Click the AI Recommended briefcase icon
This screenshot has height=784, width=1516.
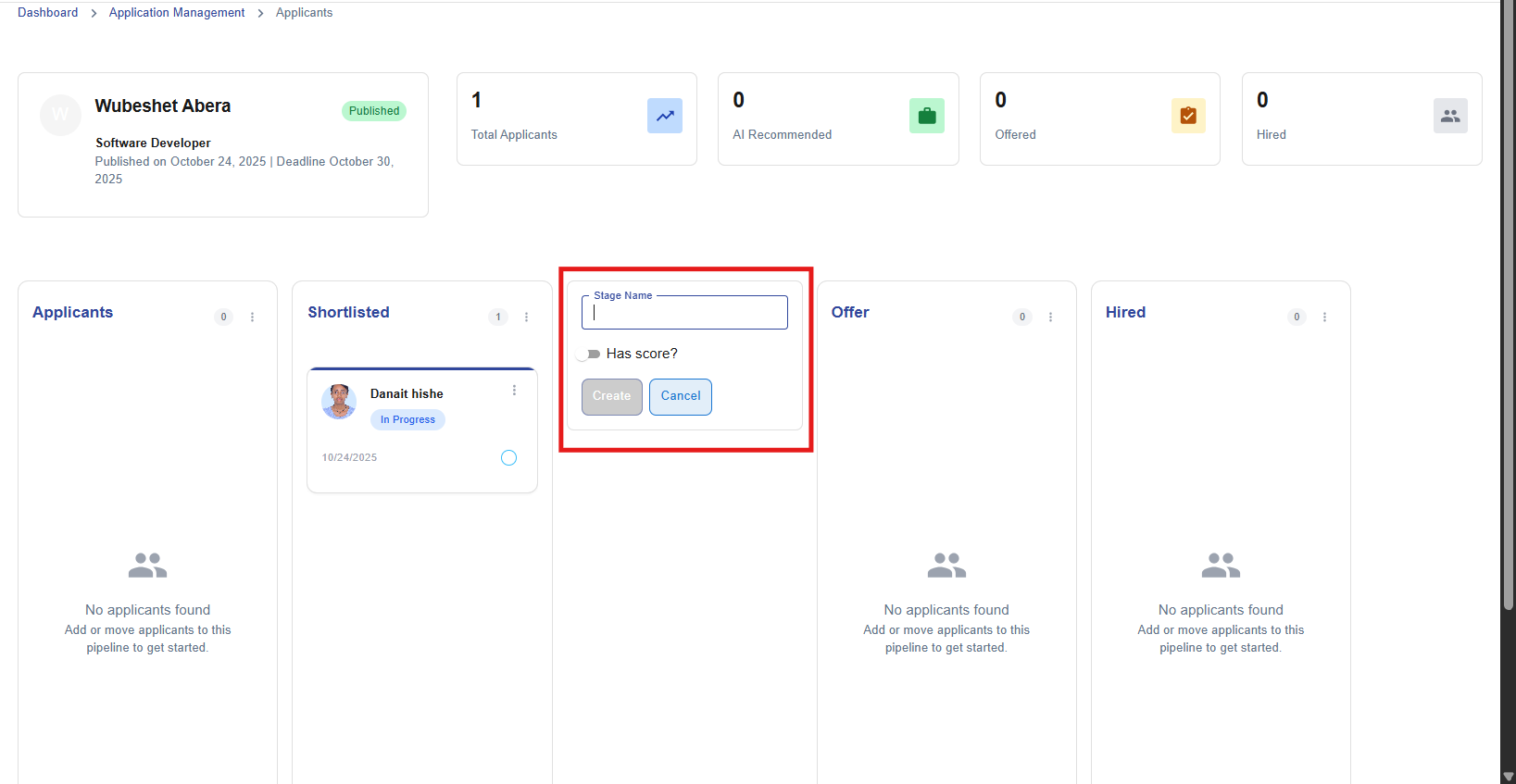[x=926, y=116]
